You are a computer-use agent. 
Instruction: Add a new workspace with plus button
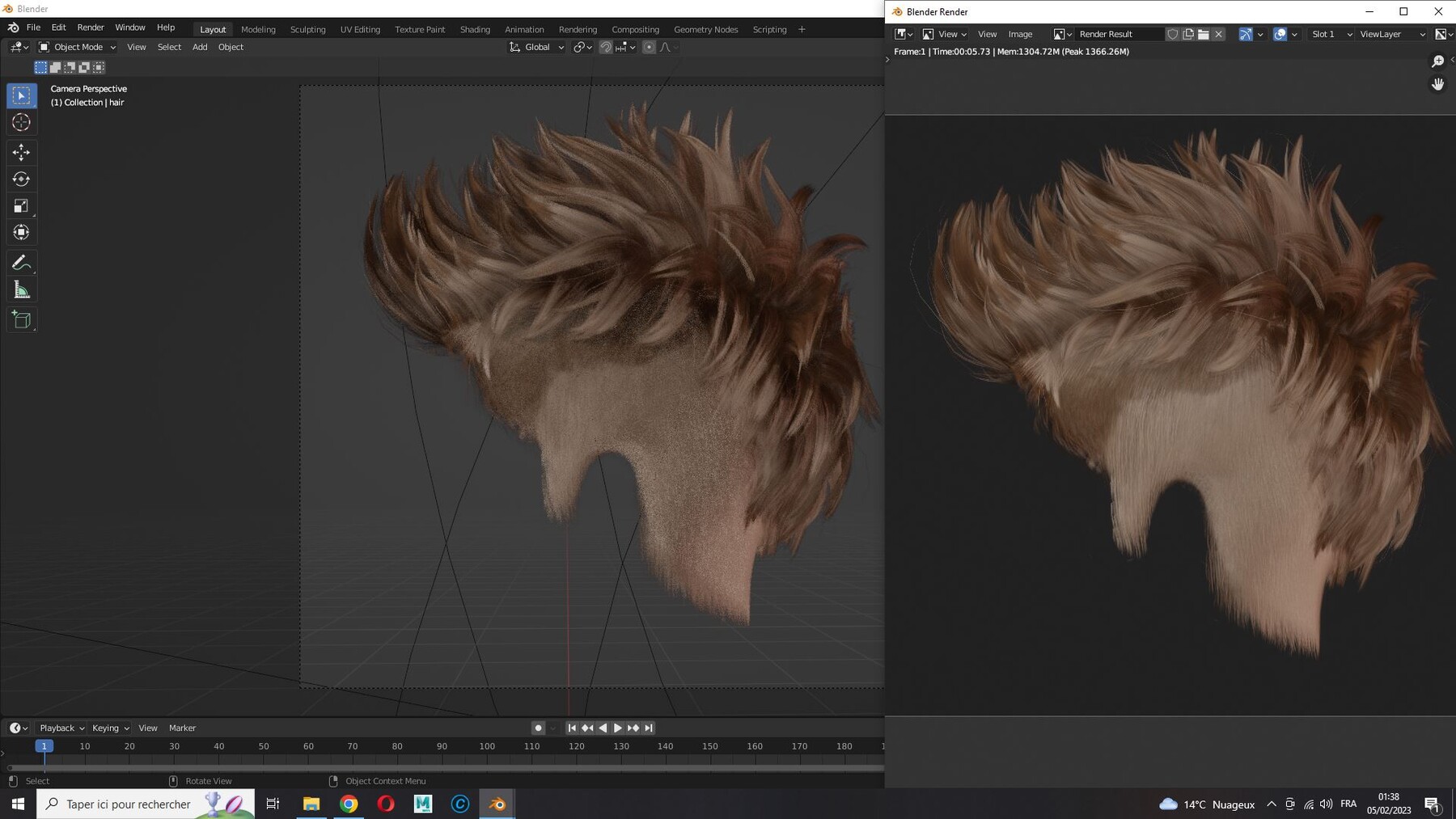click(x=802, y=29)
